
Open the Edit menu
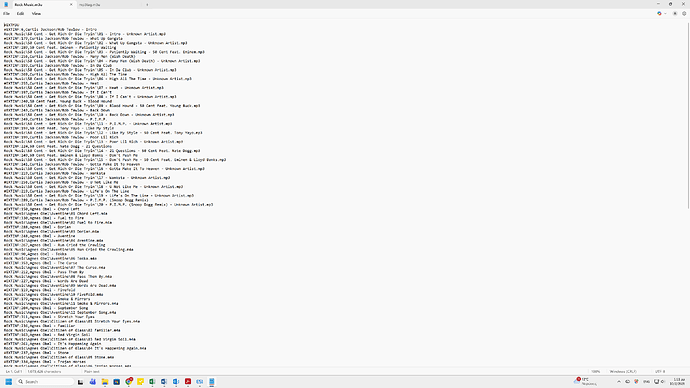(x=20, y=14)
